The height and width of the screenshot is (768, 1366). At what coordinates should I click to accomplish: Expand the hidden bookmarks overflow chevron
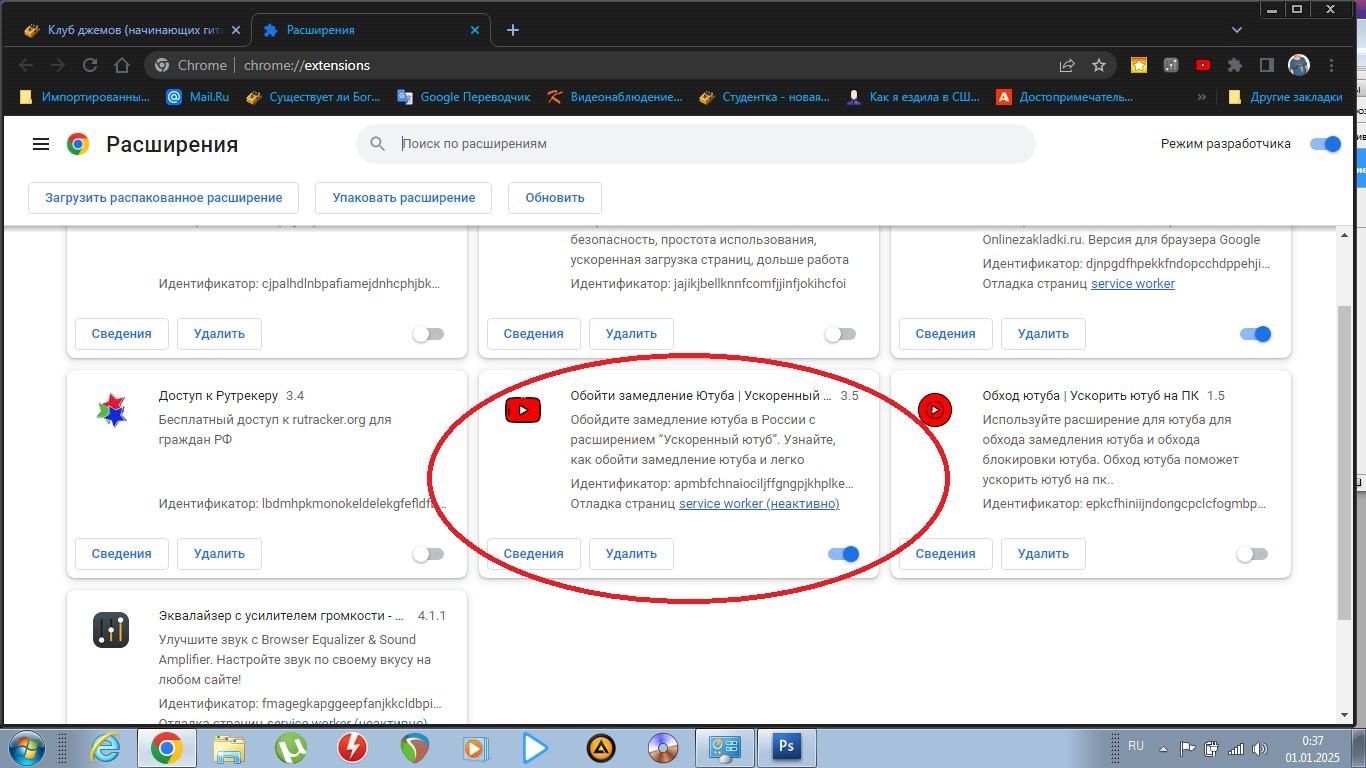click(x=1201, y=97)
